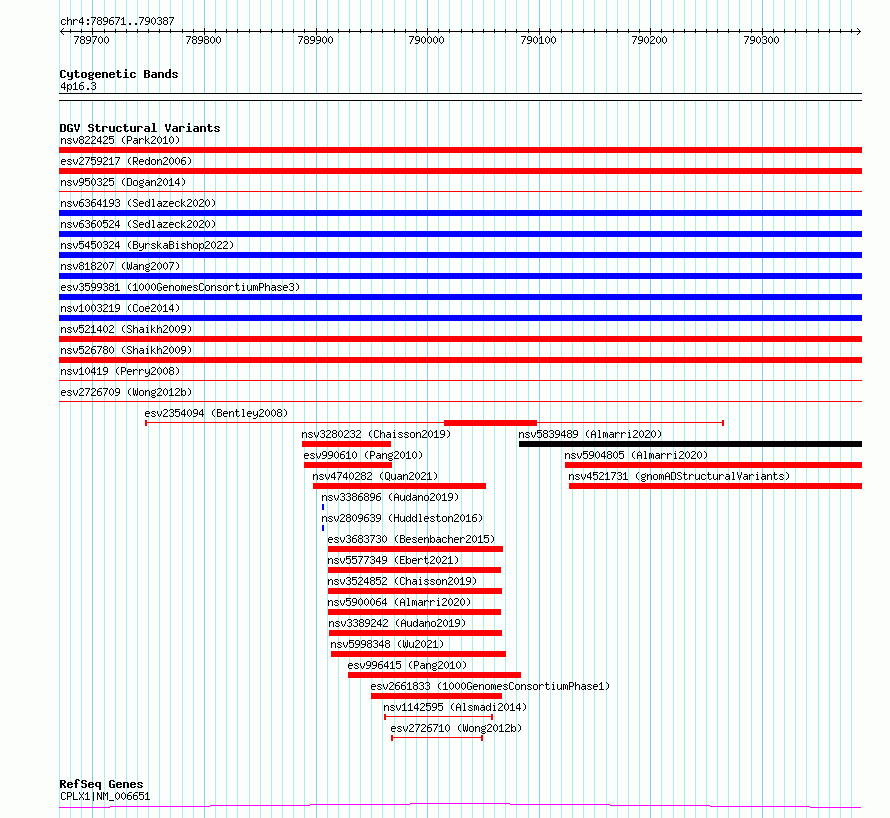Select esv2726710 (Wong2012b) label
Screen dimensions: 890x818
[456, 728]
